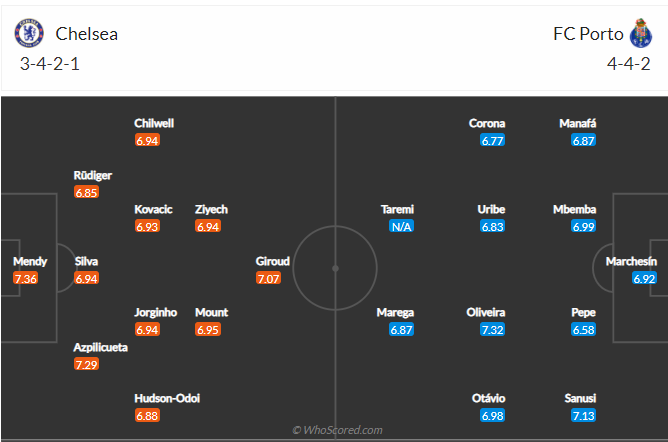
Task: Click the Chelsea club crest icon
Action: (30, 33)
